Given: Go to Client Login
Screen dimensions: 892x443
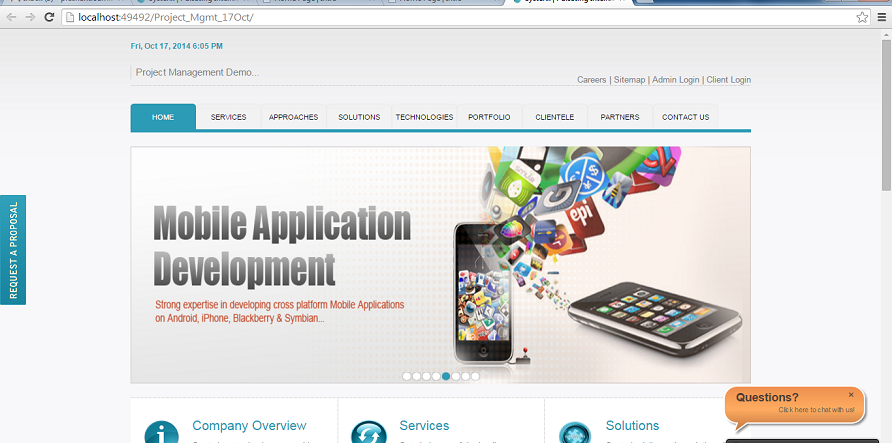Looking at the screenshot, I should (x=729, y=80).
